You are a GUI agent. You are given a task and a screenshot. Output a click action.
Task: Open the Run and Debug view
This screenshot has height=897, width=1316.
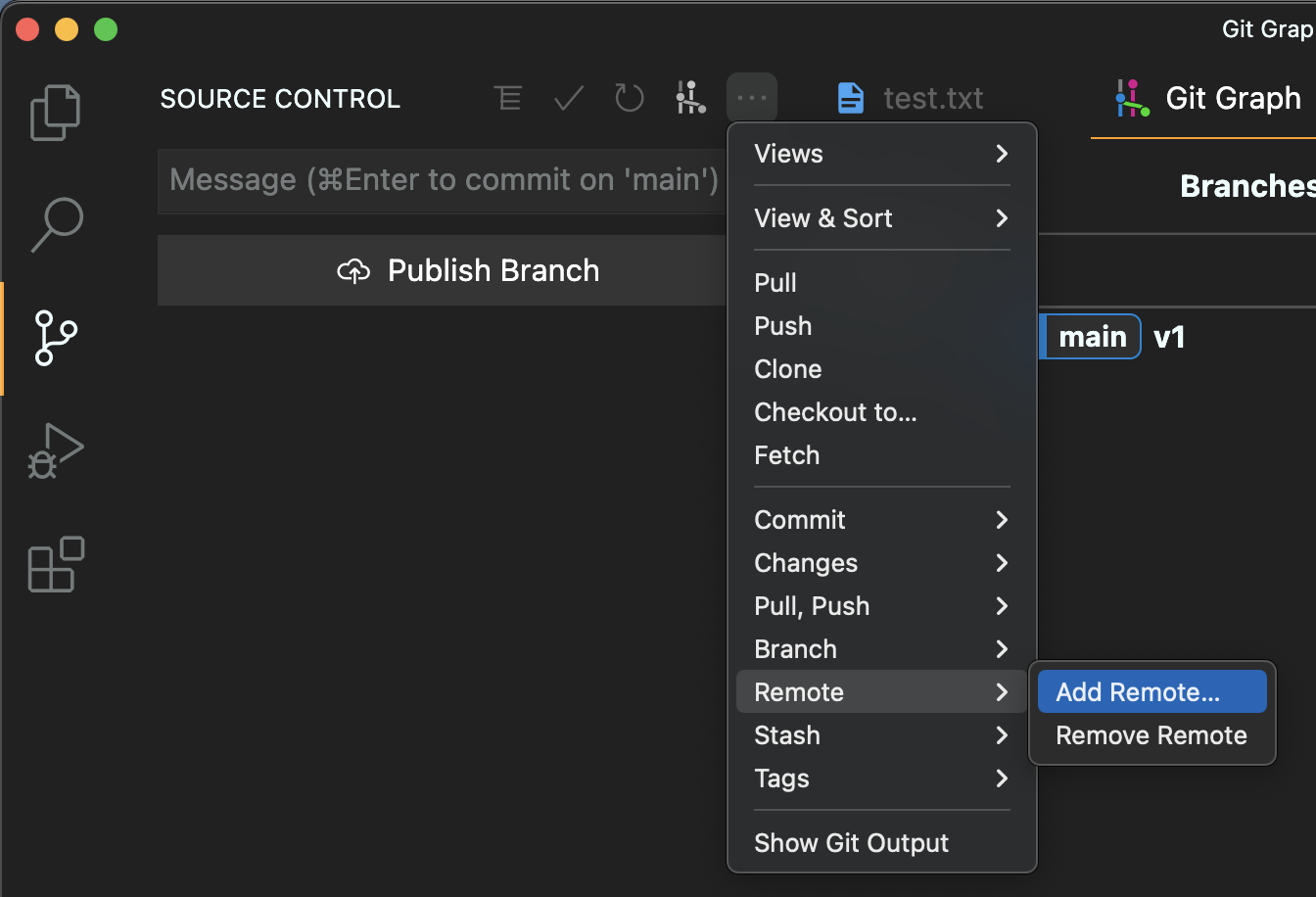(56, 450)
